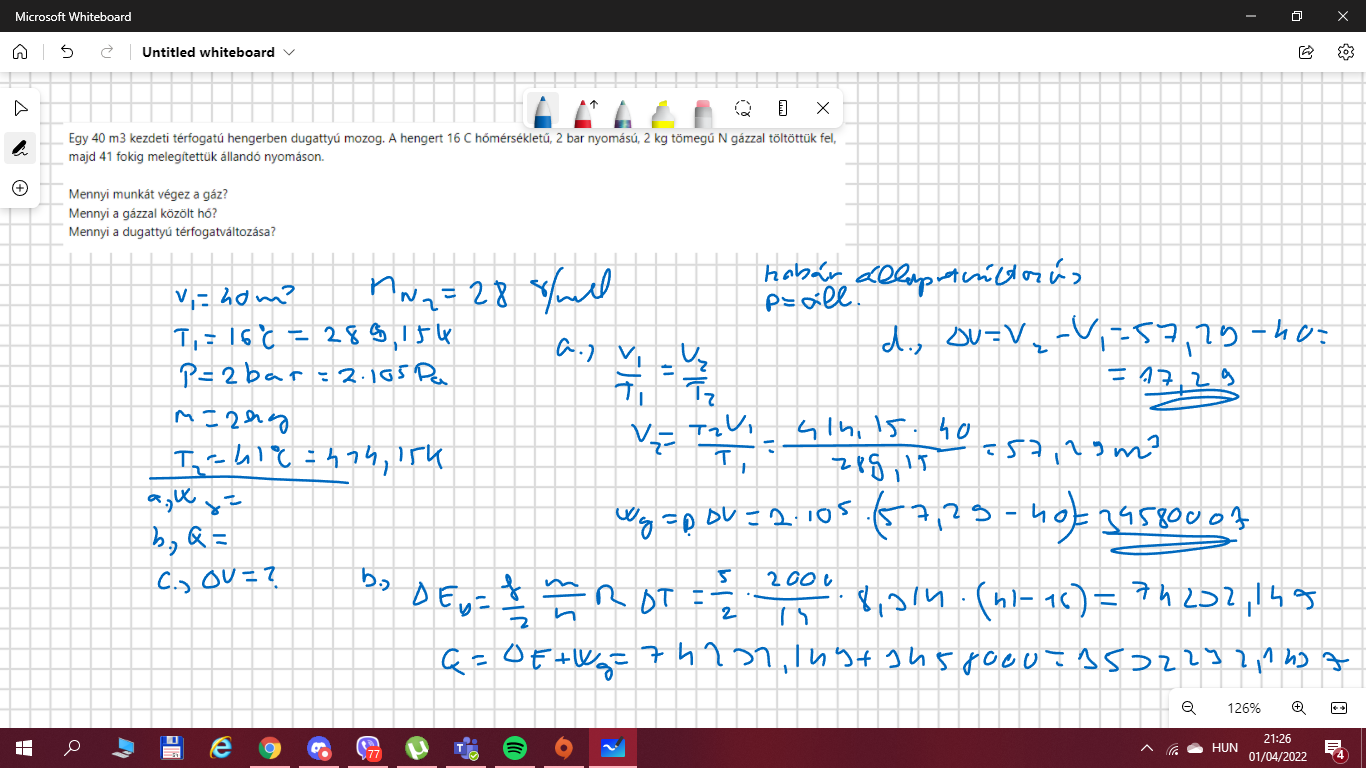Expand the Untitled whiteboard title dropdown
The width and height of the screenshot is (1366, 768).
289,52
